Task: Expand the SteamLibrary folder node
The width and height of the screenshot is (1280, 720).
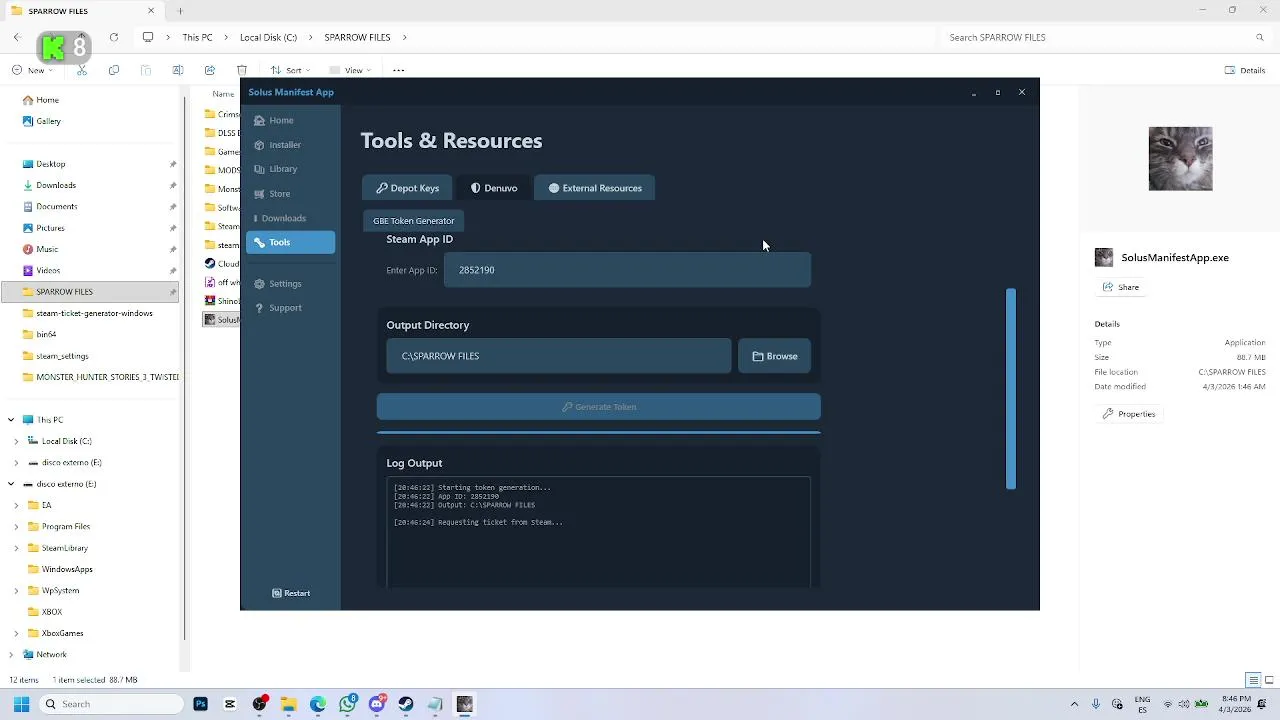Action: point(16,548)
